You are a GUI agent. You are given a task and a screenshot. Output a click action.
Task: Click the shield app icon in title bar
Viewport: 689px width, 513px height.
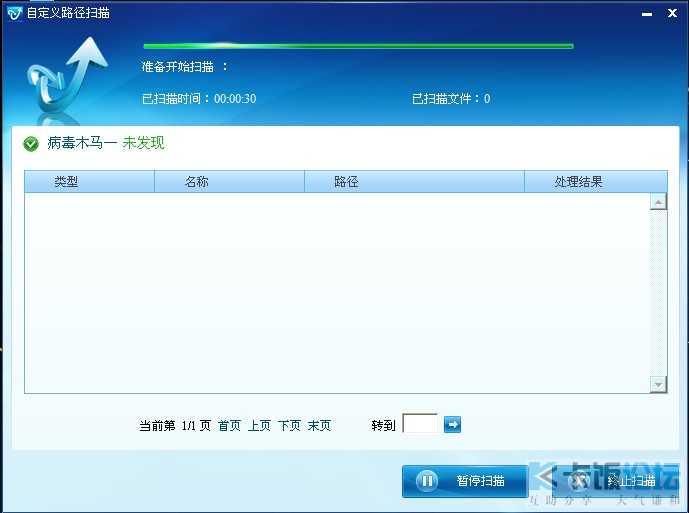click(x=14, y=13)
